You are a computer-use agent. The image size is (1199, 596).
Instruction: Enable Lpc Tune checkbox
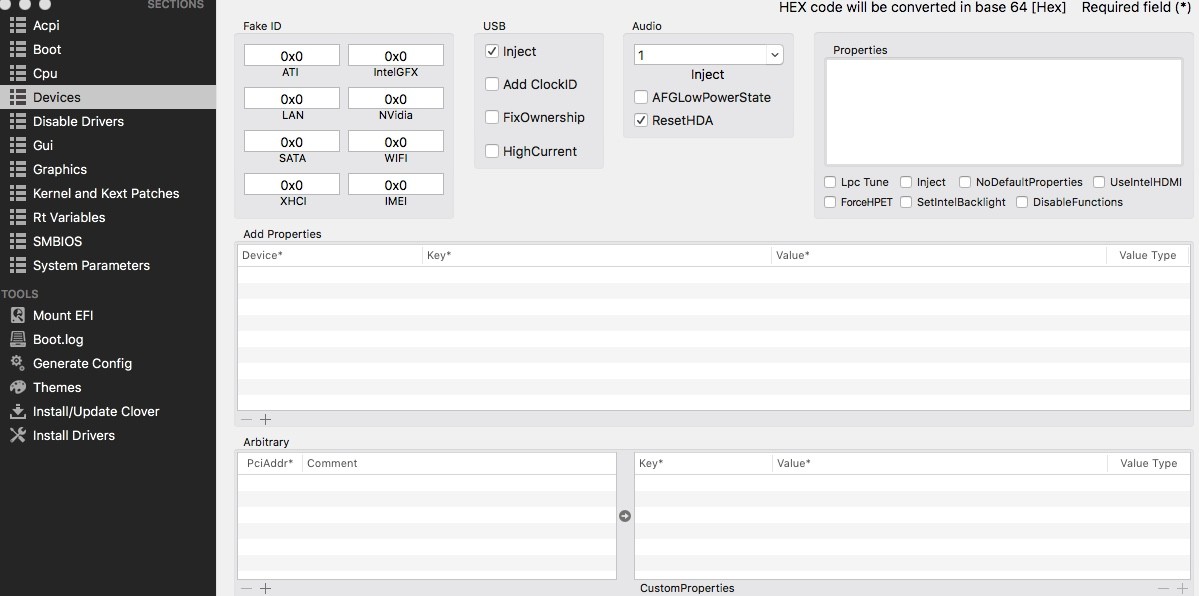[830, 182]
